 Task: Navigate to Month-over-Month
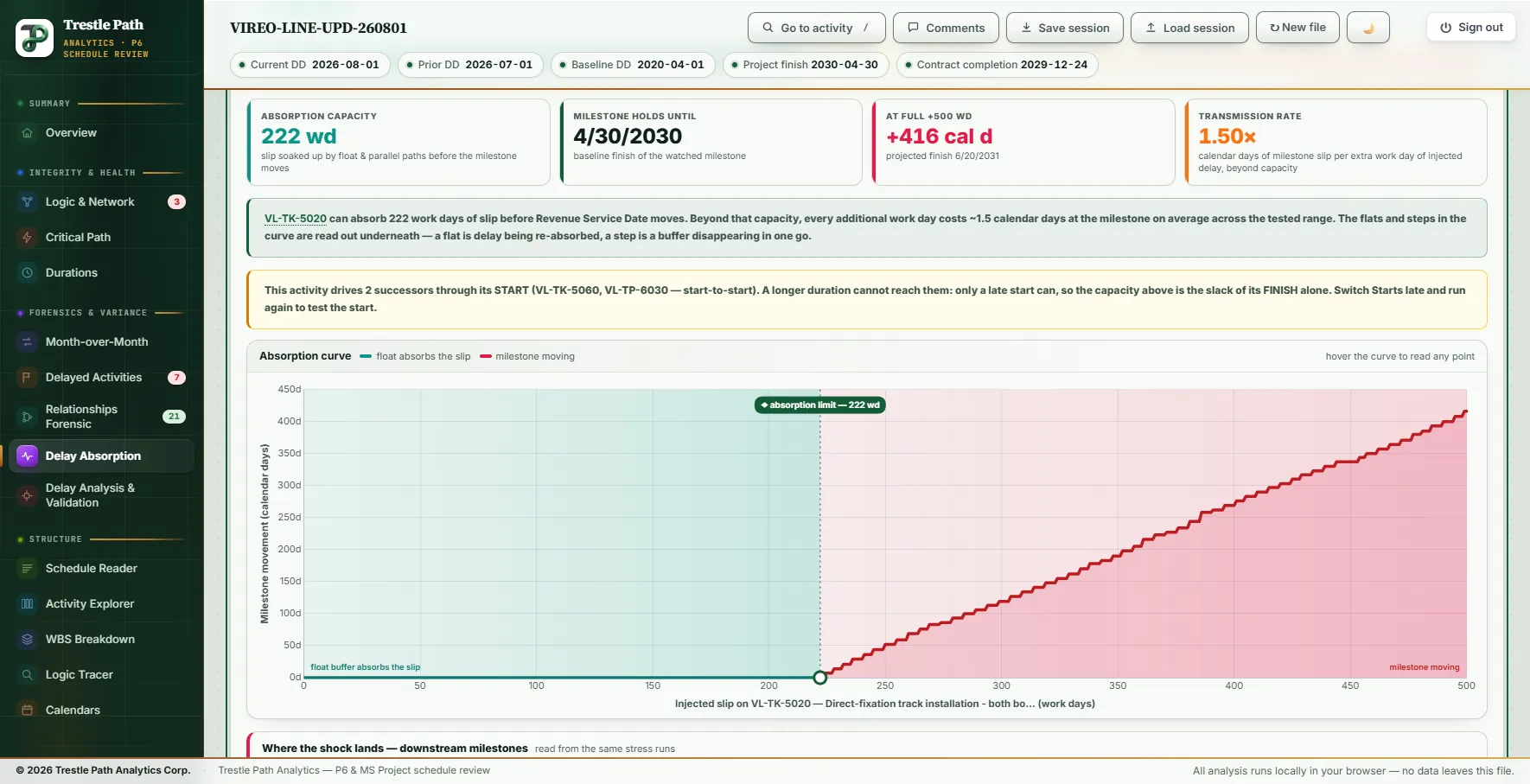[102, 342]
